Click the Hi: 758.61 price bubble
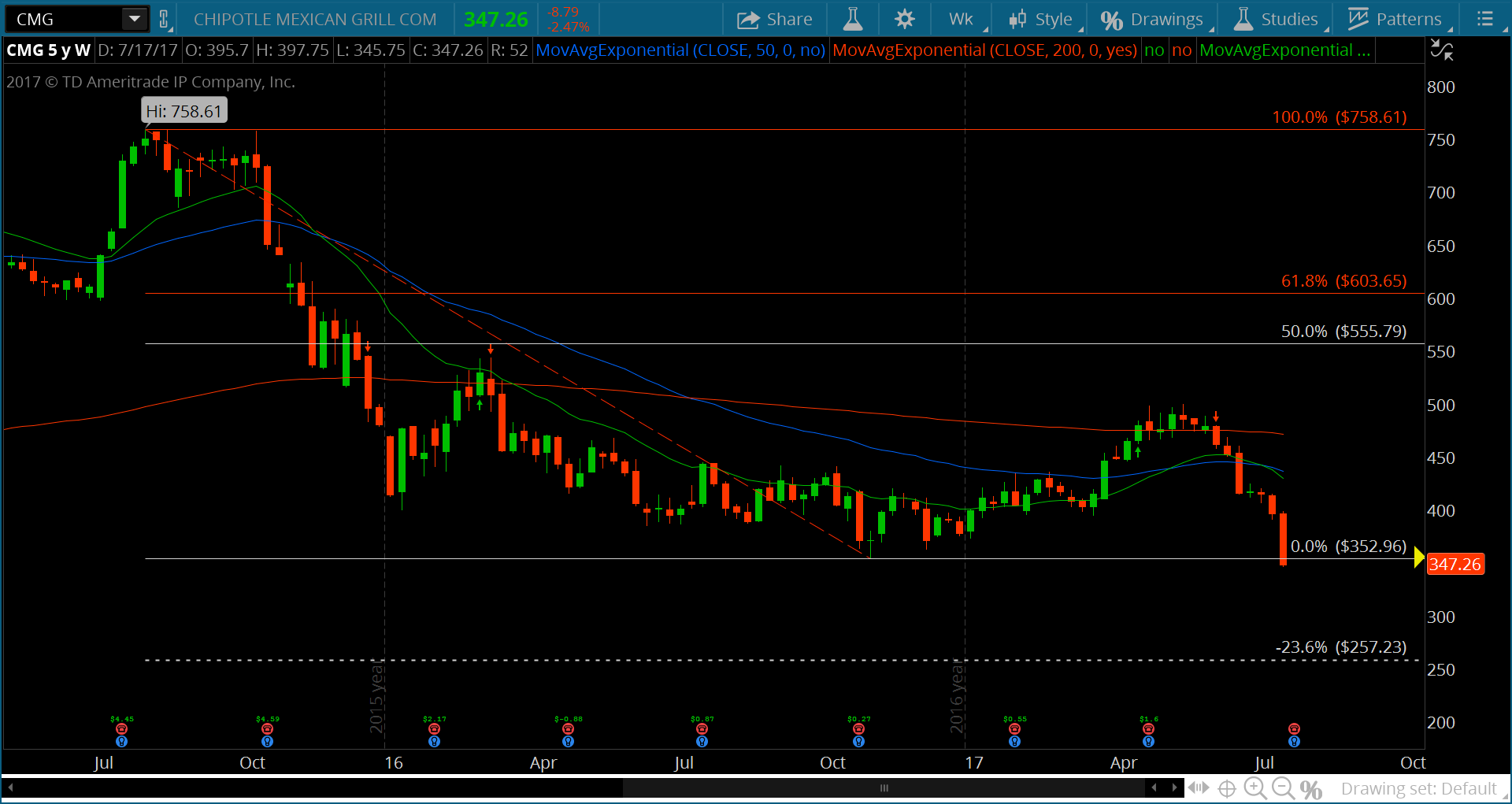 pyautogui.click(x=184, y=111)
